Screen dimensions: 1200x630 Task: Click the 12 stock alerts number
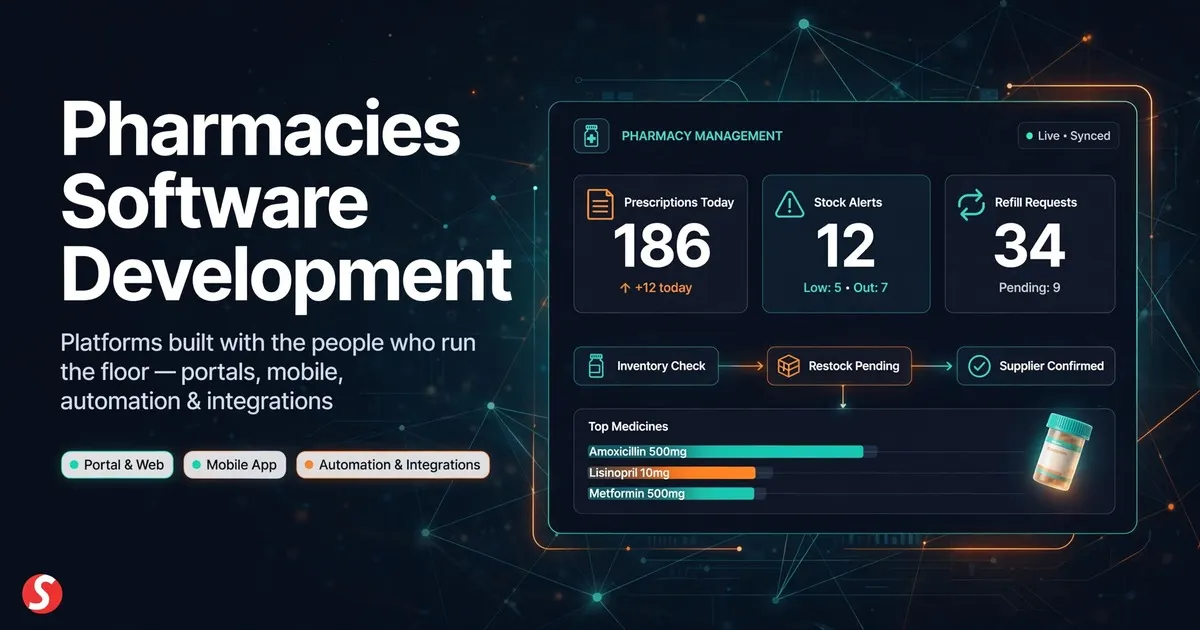[846, 246]
